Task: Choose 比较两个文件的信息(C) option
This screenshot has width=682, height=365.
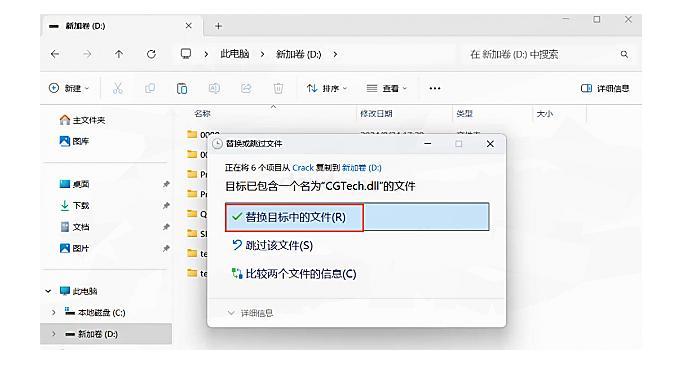Action: [x=294, y=274]
